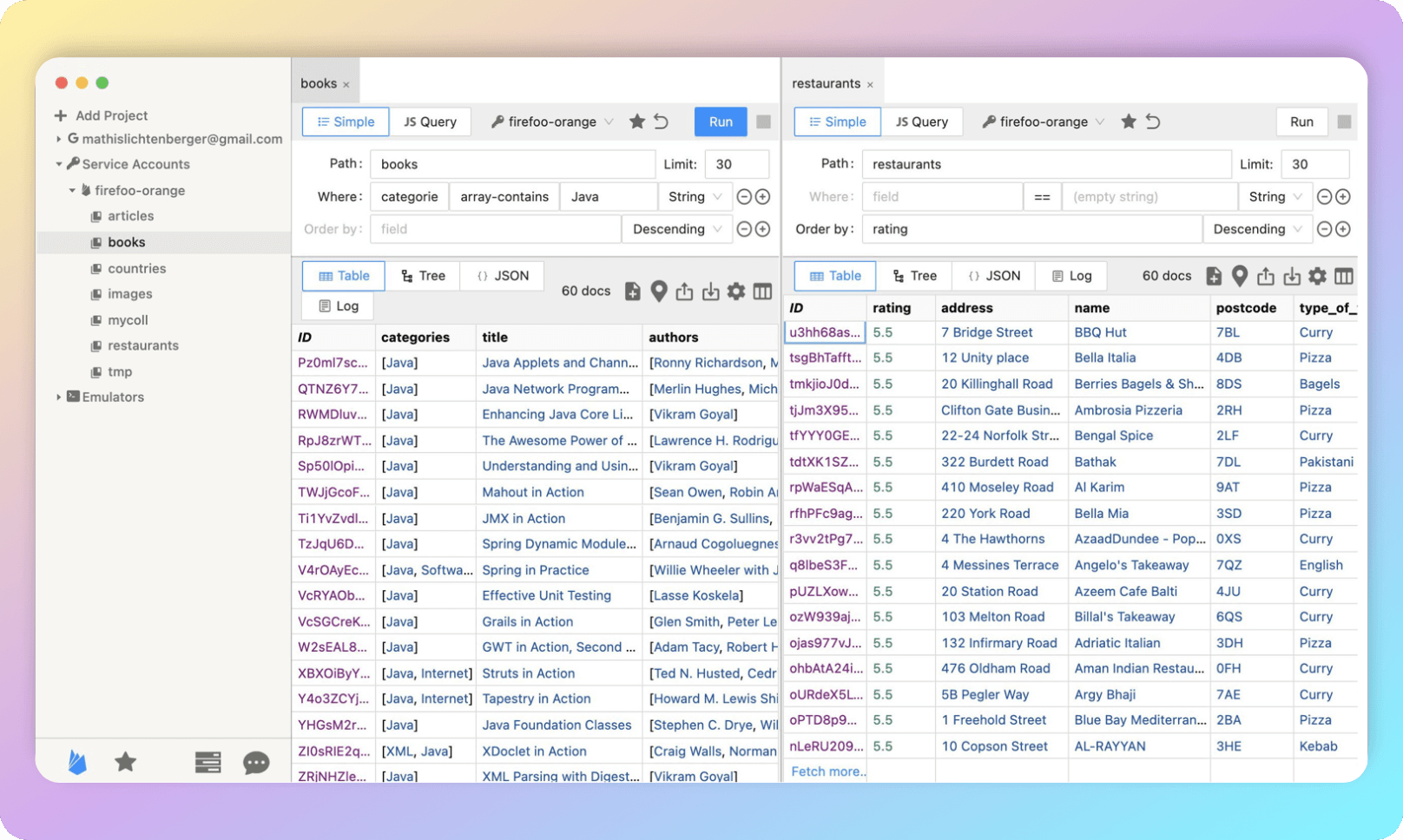Expand the Emulators tree node
This screenshot has width=1403, height=840.
click(58, 397)
